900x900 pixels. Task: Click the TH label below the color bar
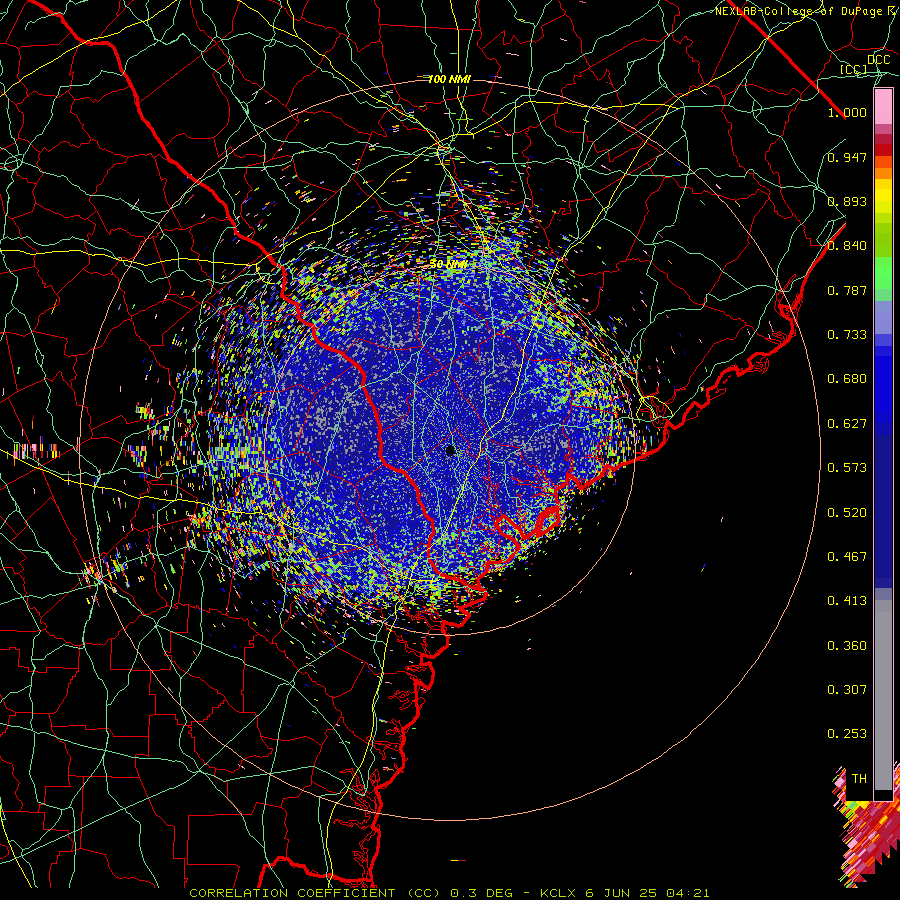(859, 779)
